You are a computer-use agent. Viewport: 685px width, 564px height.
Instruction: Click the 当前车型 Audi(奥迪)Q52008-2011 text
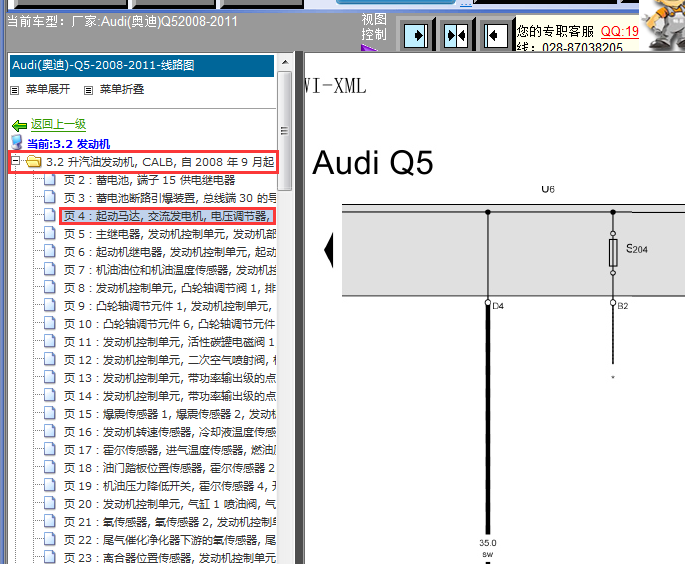(122, 21)
